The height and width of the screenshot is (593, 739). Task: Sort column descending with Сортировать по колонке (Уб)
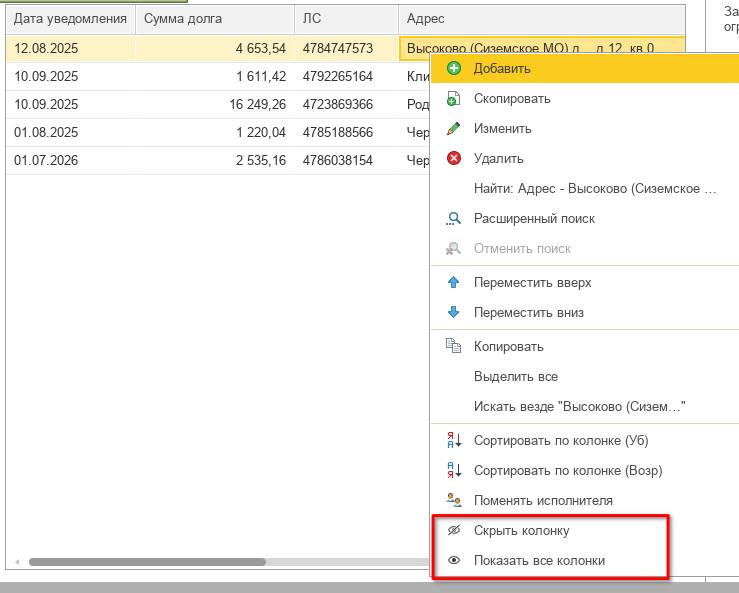click(x=567, y=441)
